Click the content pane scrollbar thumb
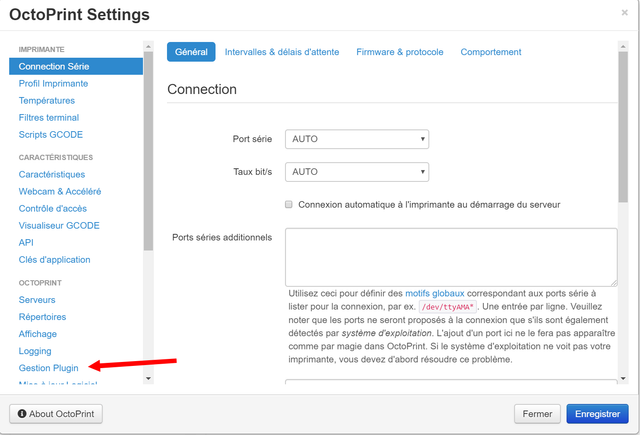The height and width of the screenshot is (435, 640). pos(623,127)
